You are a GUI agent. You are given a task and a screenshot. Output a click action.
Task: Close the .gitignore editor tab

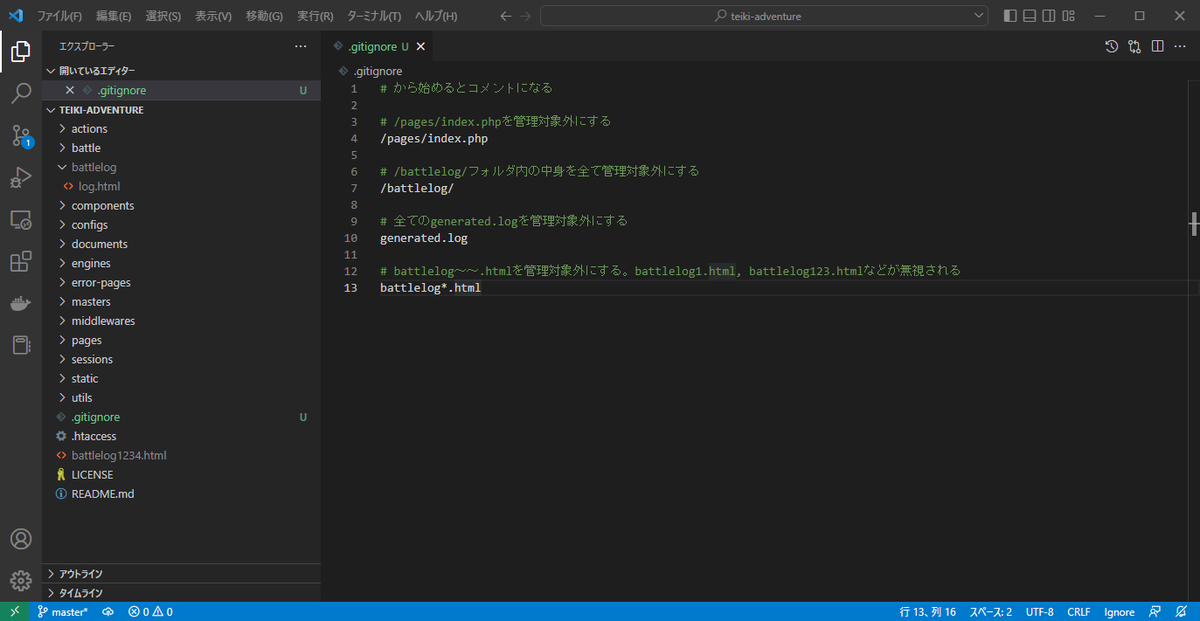click(421, 46)
